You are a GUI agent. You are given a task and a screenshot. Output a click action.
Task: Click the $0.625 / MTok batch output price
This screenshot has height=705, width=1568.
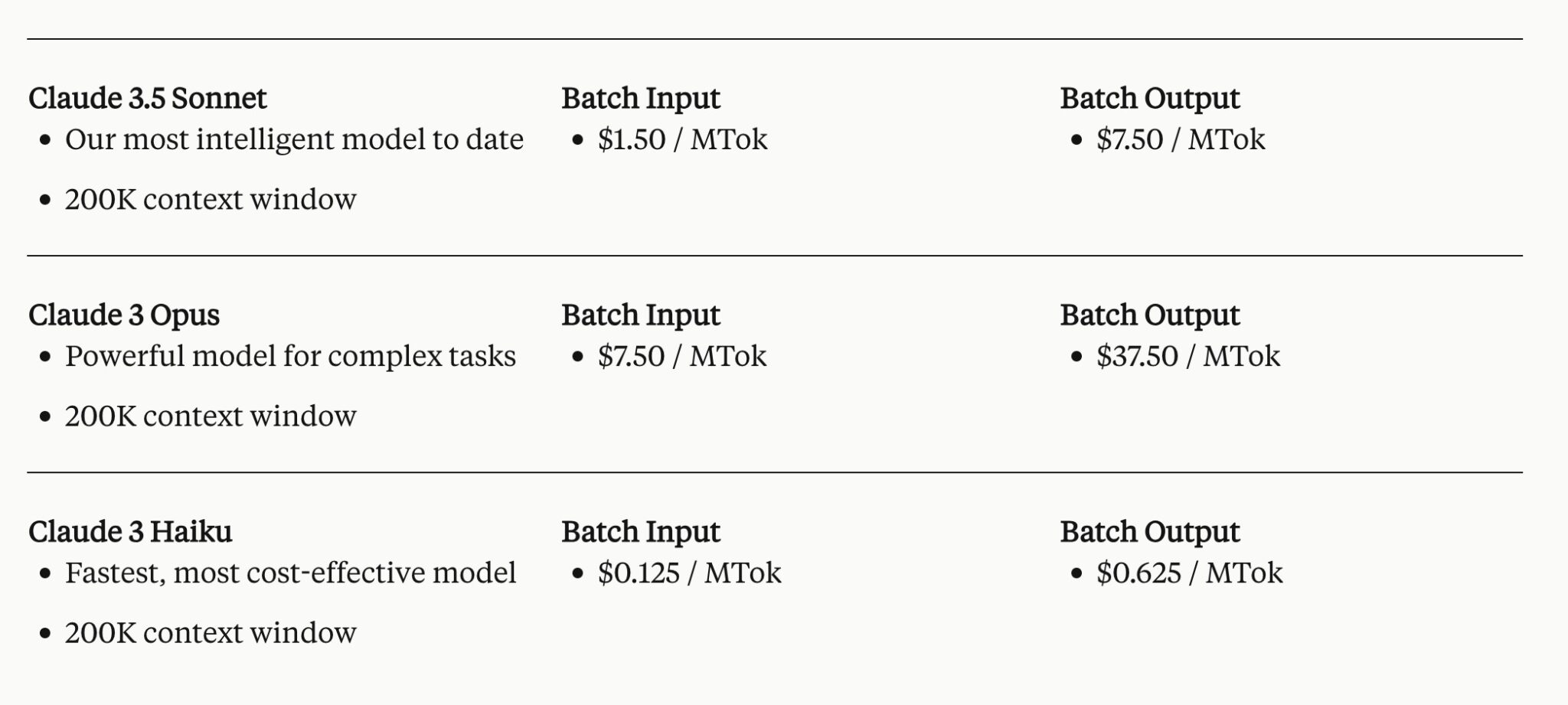click(1189, 573)
